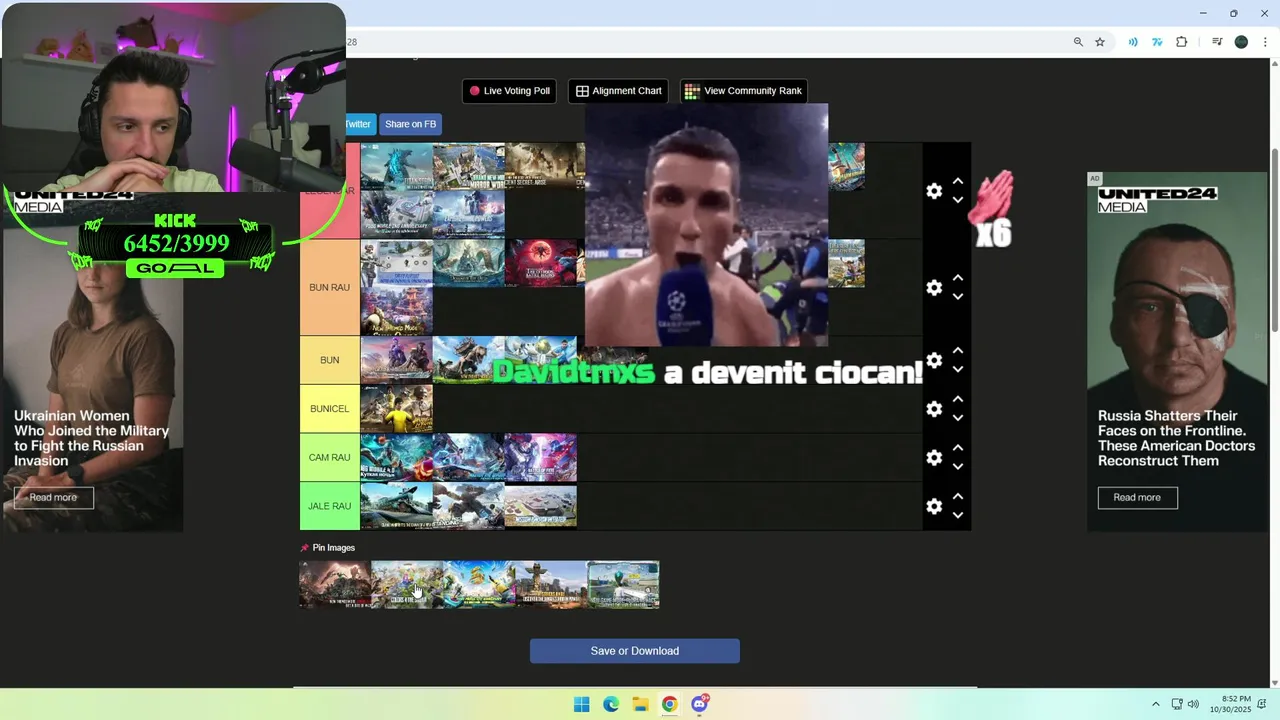Move the BUN RAU tier up
Screen dimensions: 1280x720
coord(958,278)
